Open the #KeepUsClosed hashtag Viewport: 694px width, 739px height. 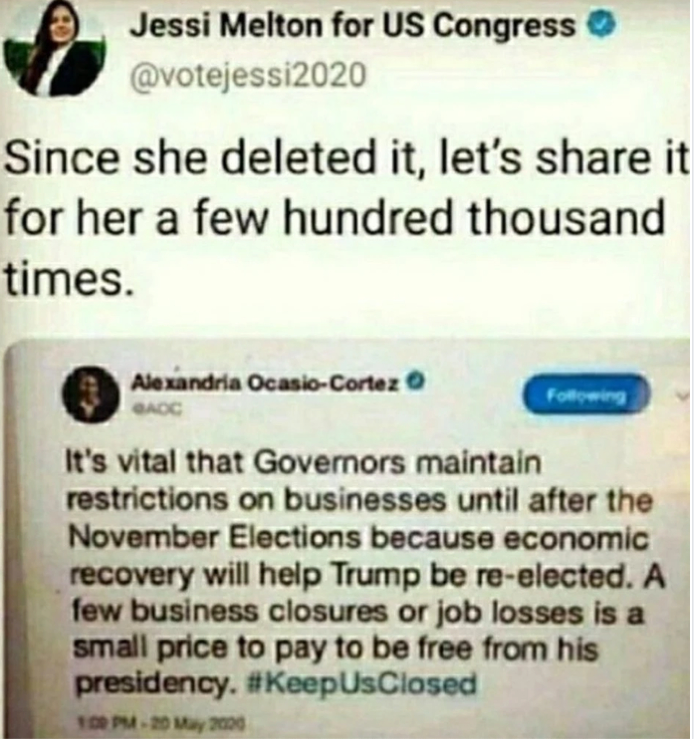362,684
